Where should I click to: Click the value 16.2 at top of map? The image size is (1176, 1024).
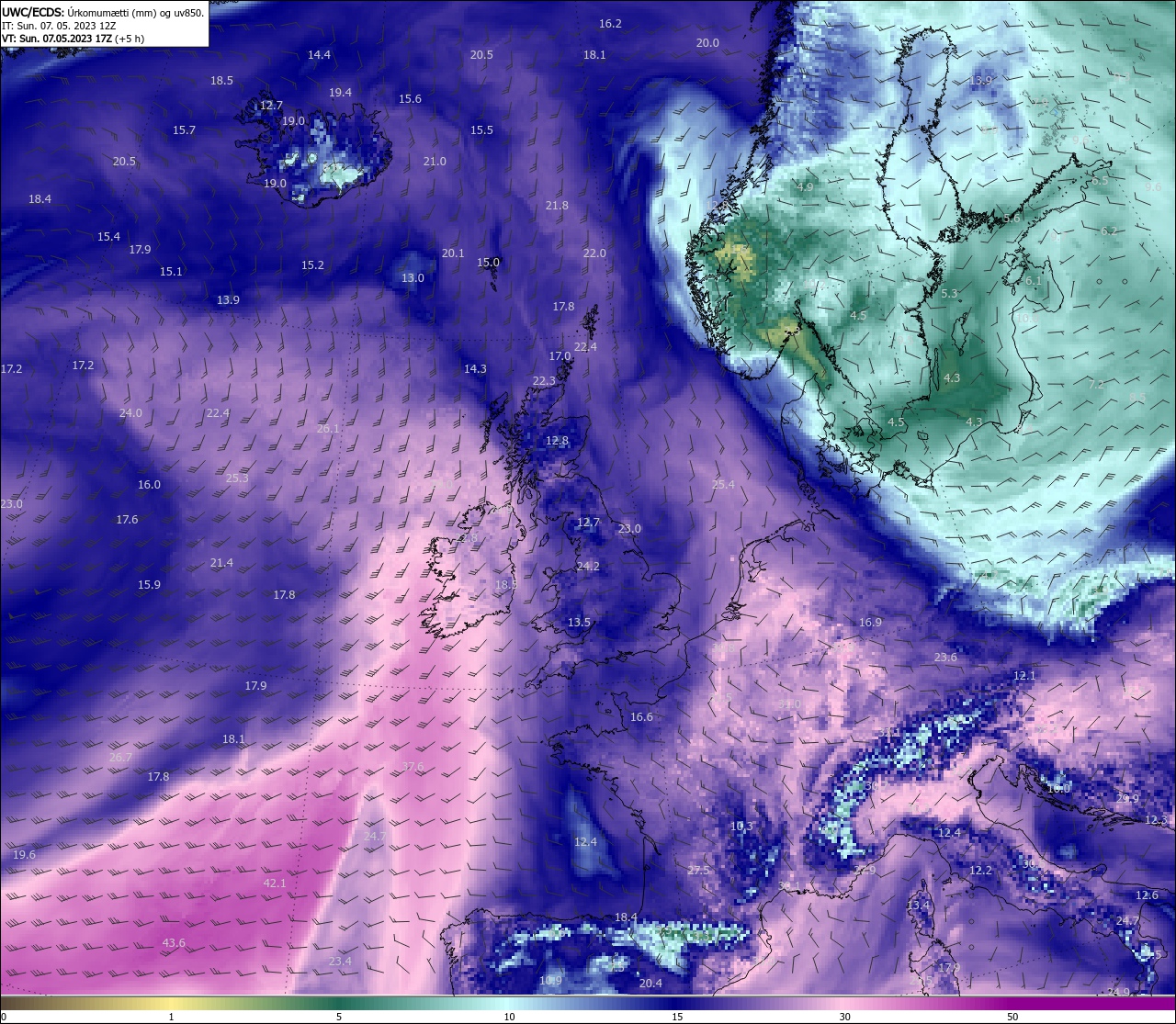(x=610, y=24)
